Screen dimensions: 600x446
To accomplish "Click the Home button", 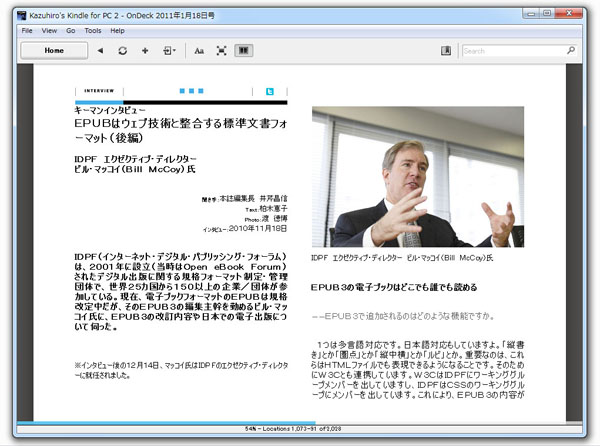I will [54, 50].
